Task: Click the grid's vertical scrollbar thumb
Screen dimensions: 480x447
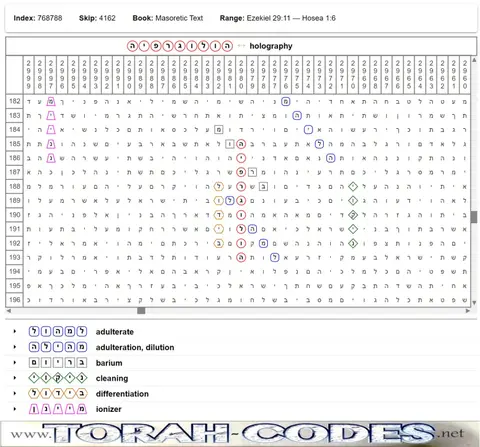Action: click(x=474, y=217)
